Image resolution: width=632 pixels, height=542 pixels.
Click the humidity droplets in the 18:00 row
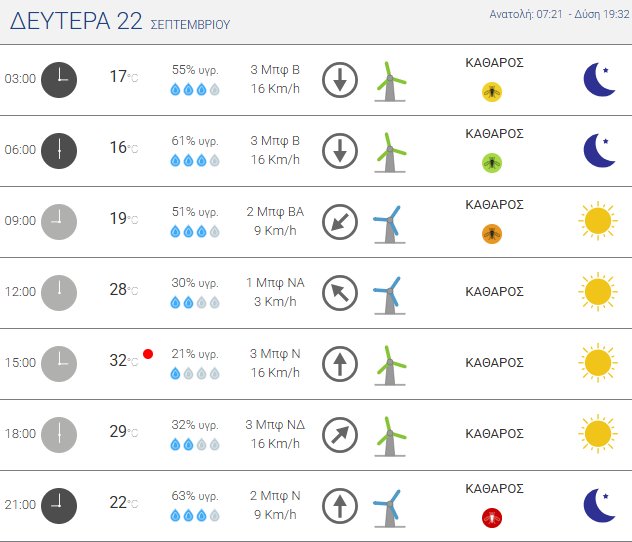pyautogui.click(x=195, y=444)
